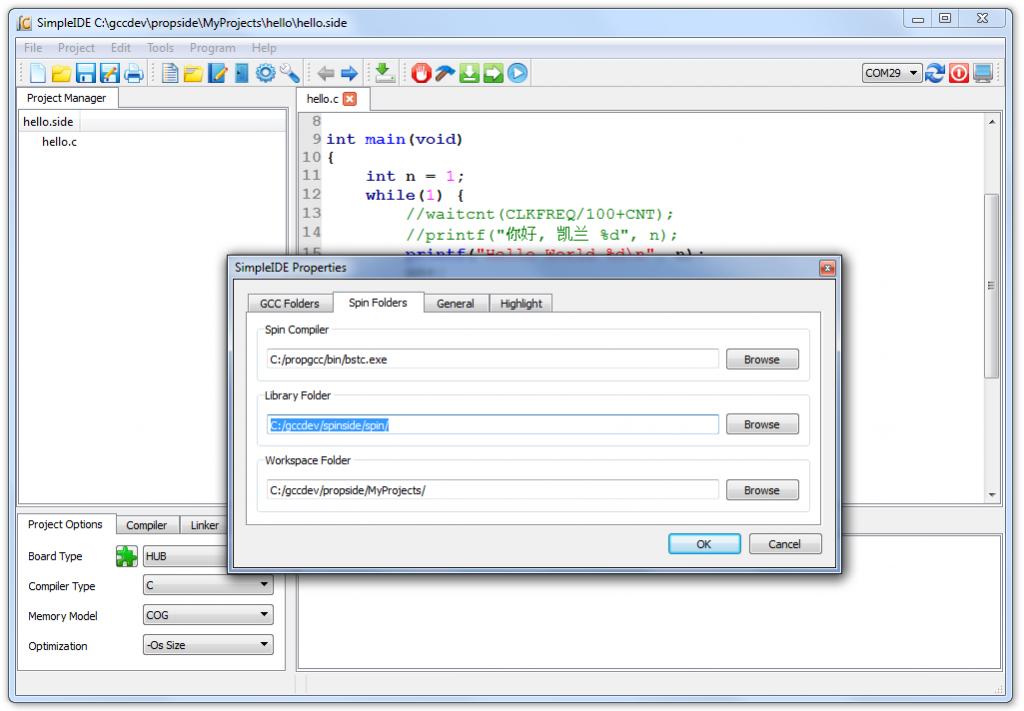This screenshot has height=711, width=1024.
Task: Click the code line "int main(void)"
Action: 394,139
